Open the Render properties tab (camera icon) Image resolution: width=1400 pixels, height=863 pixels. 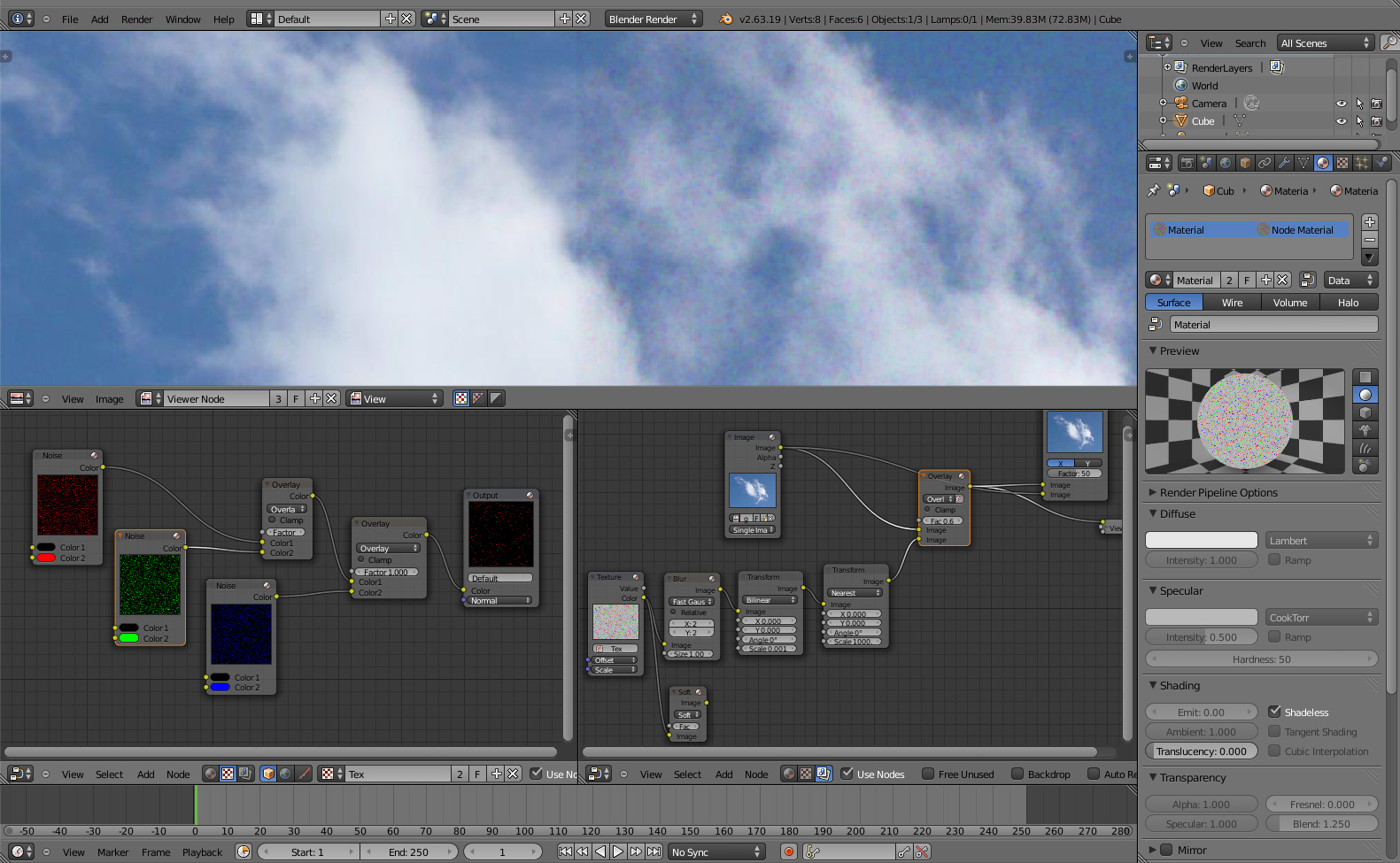coord(1187,163)
